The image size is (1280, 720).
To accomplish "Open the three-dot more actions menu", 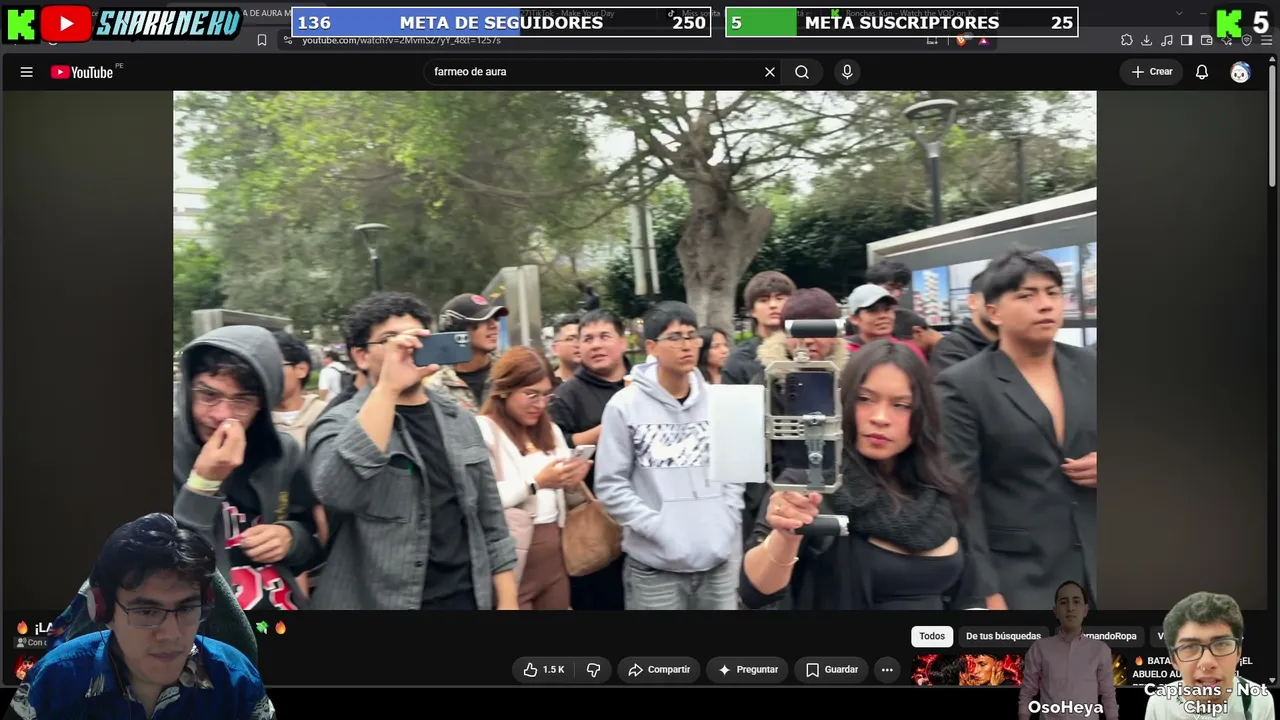I will click(x=887, y=670).
